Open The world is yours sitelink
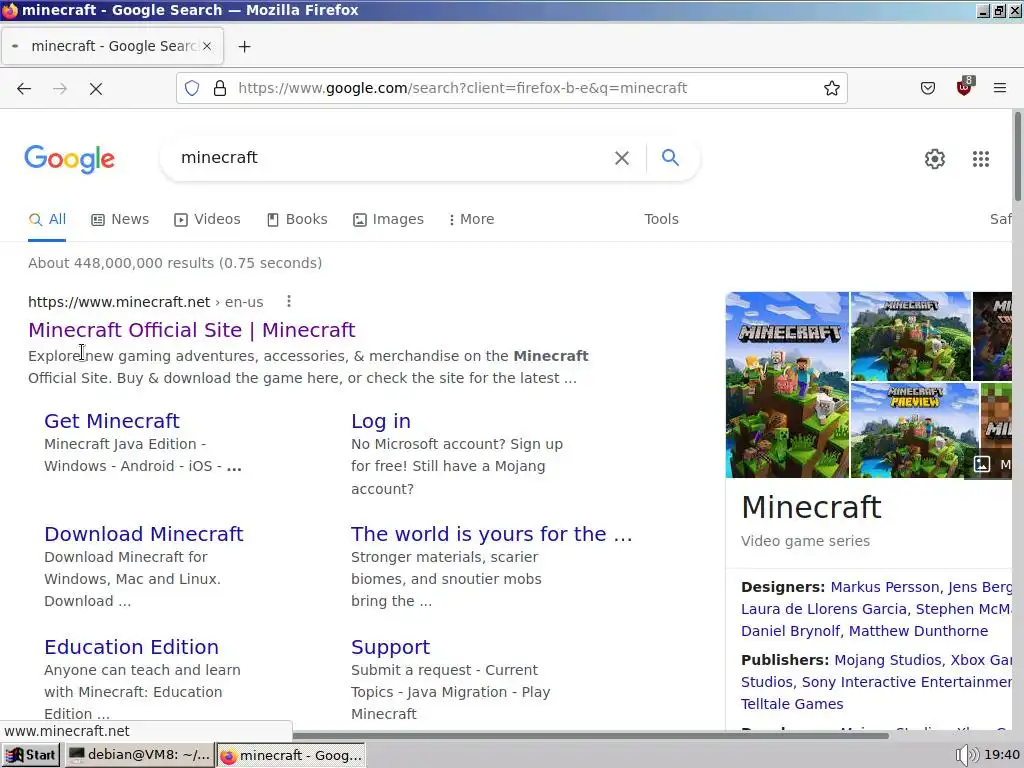This screenshot has height=768, width=1024. click(492, 534)
